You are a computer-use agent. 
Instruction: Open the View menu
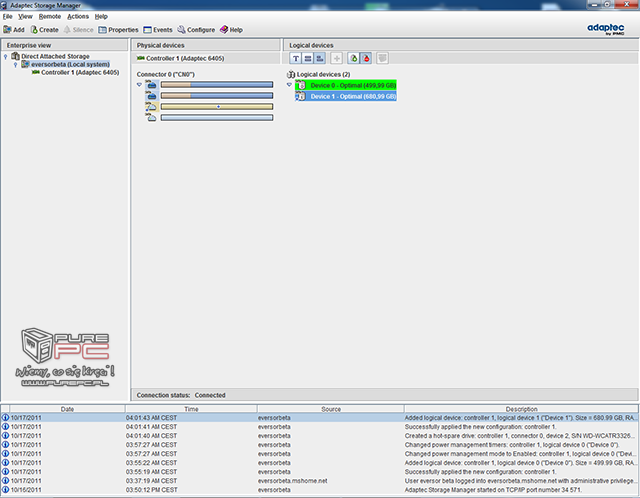point(25,16)
